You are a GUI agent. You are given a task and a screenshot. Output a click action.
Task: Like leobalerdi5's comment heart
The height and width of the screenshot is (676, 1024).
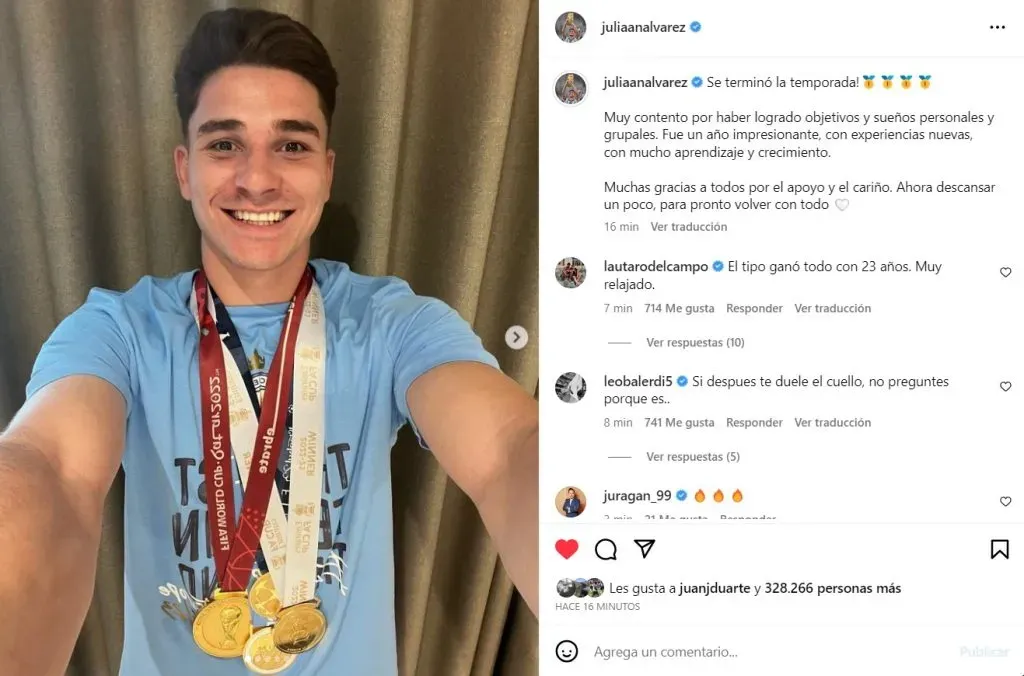coord(1006,387)
